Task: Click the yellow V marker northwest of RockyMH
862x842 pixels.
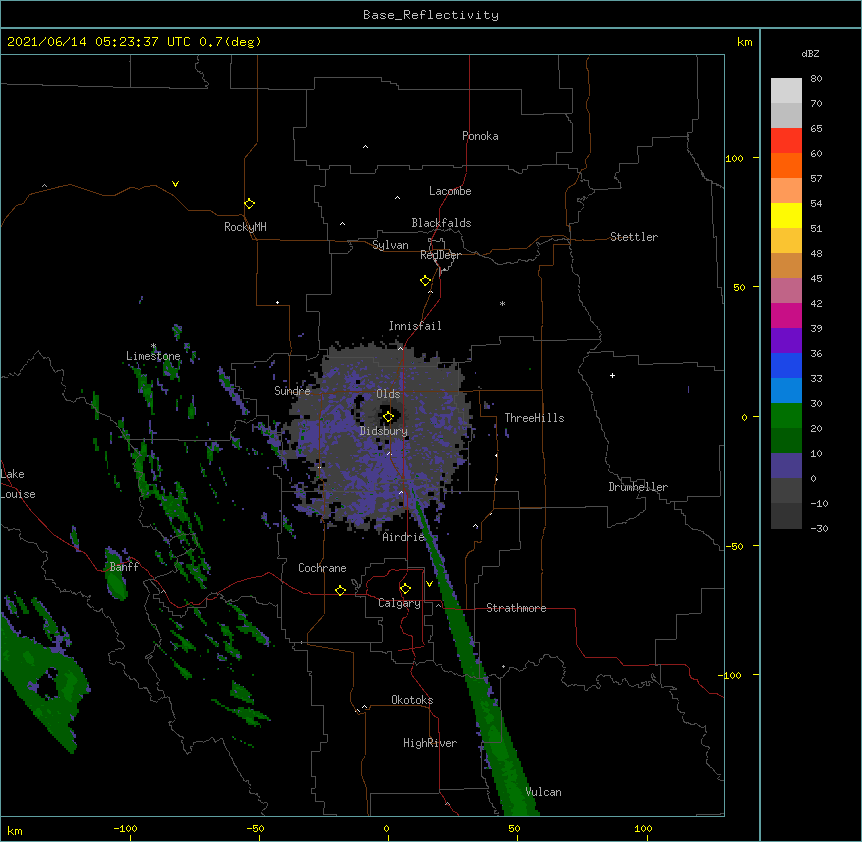Action: pyautogui.click(x=175, y=184)
